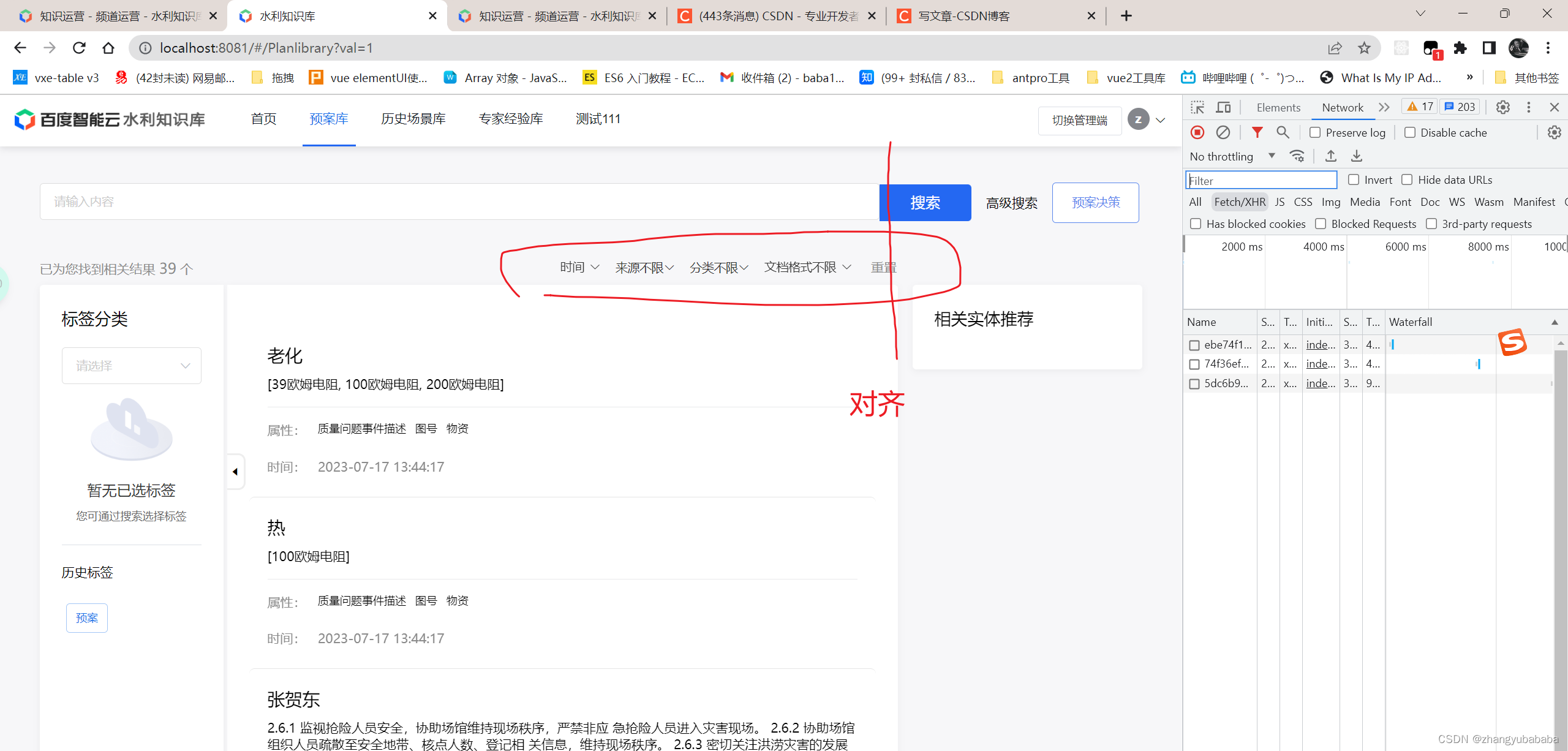This screenshot has height=751, width=1568.
Task: Click the clear network log icon
Action: [x=1224, y=133]
